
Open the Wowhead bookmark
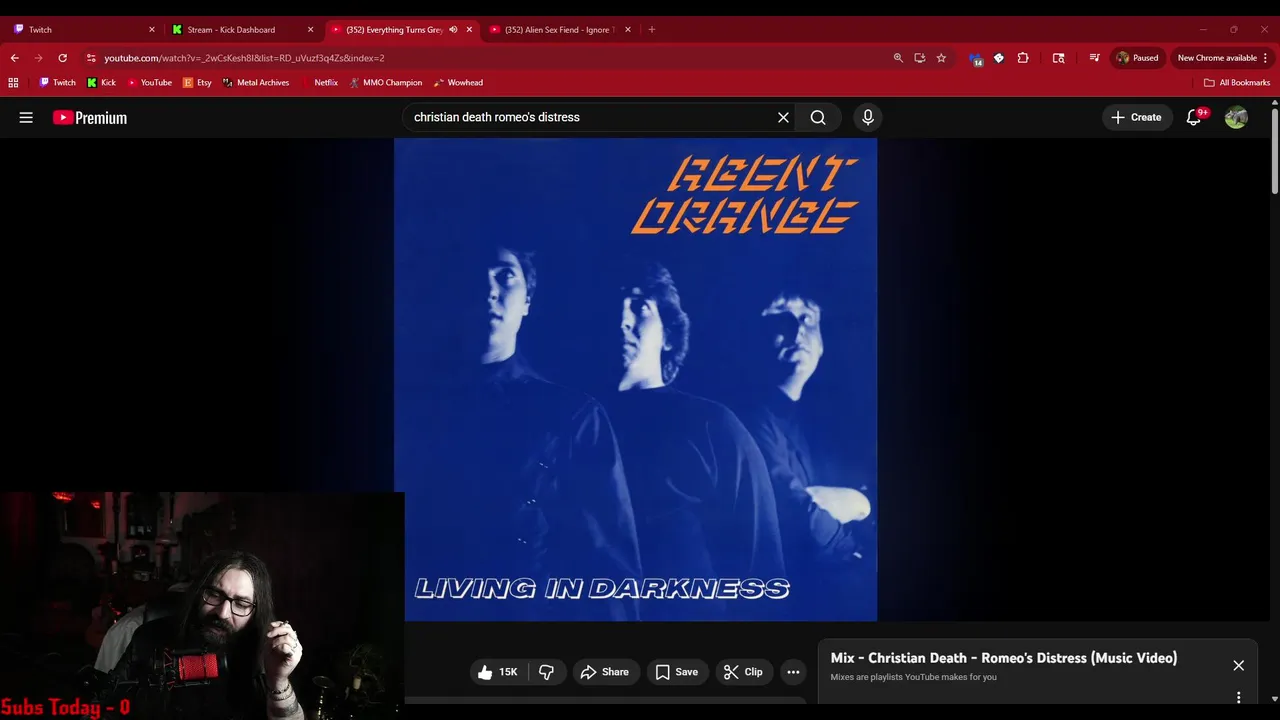(x=458, y=83)
